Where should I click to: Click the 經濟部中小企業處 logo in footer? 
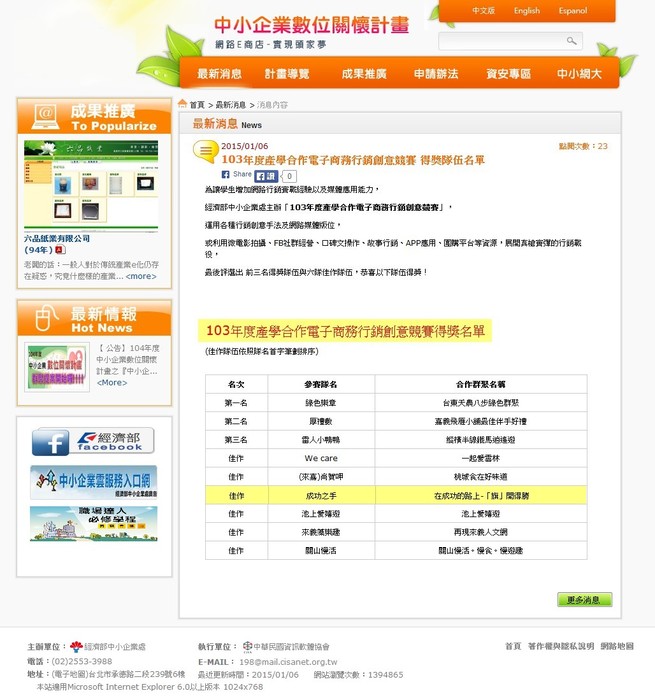tap(77, 647)
